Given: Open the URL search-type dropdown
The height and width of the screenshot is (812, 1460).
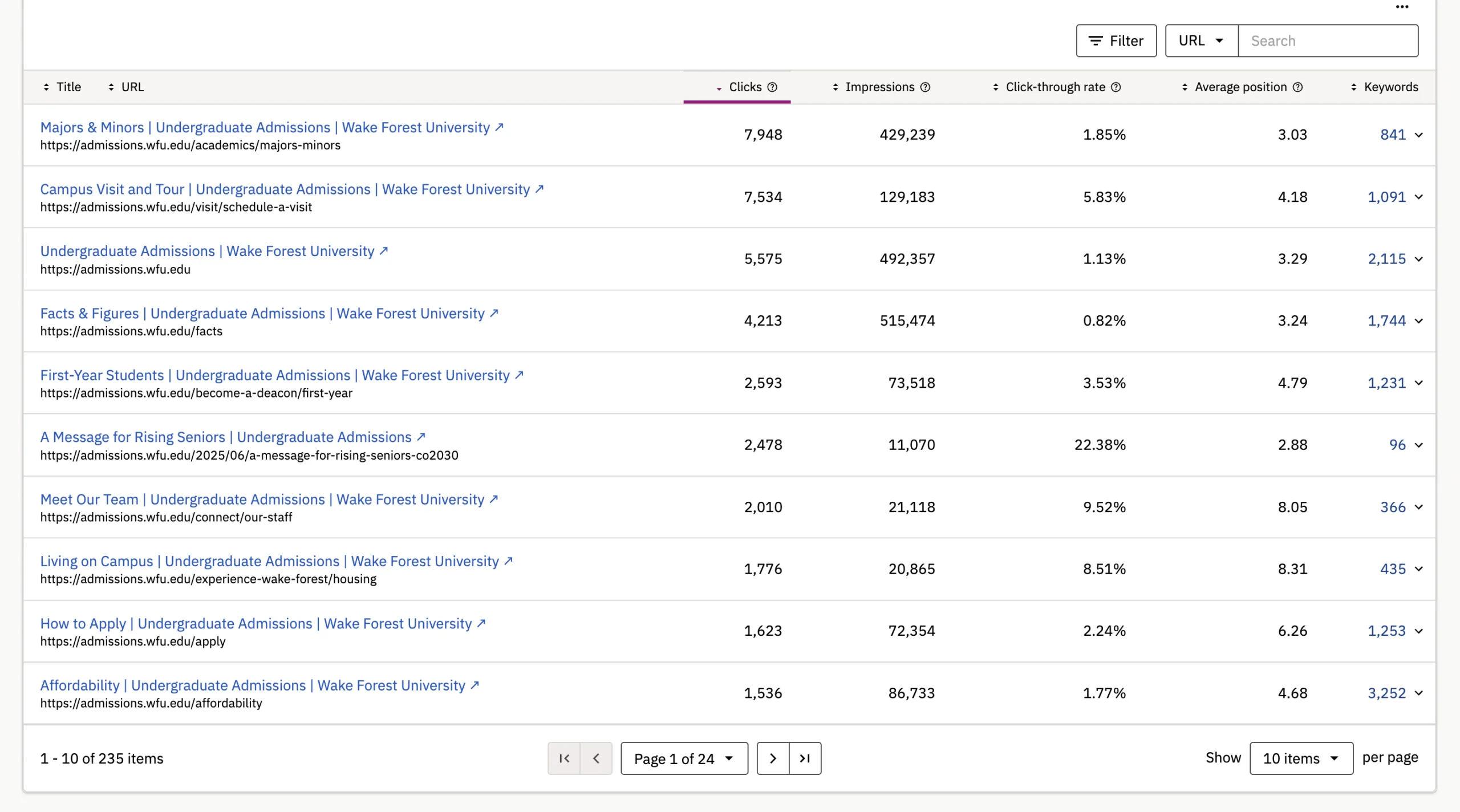Looking at the screenshot, I should pos(1201,40).
